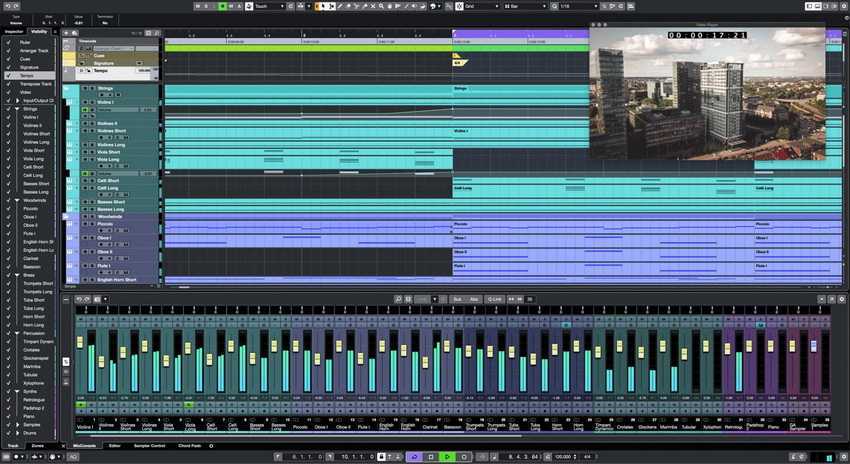
Task: Toggle visibility of Violins I track
Action: coord(7,117)
